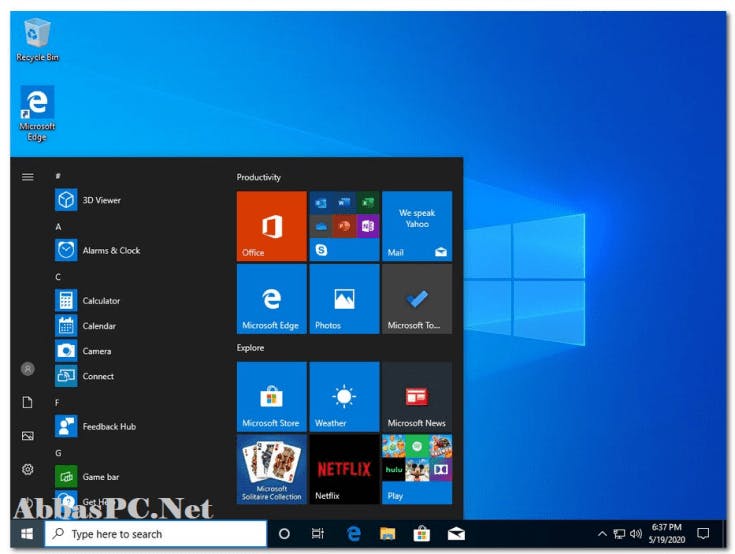
Task: Open the Microsoft Edge tile
Action: (x=271, y=299)
